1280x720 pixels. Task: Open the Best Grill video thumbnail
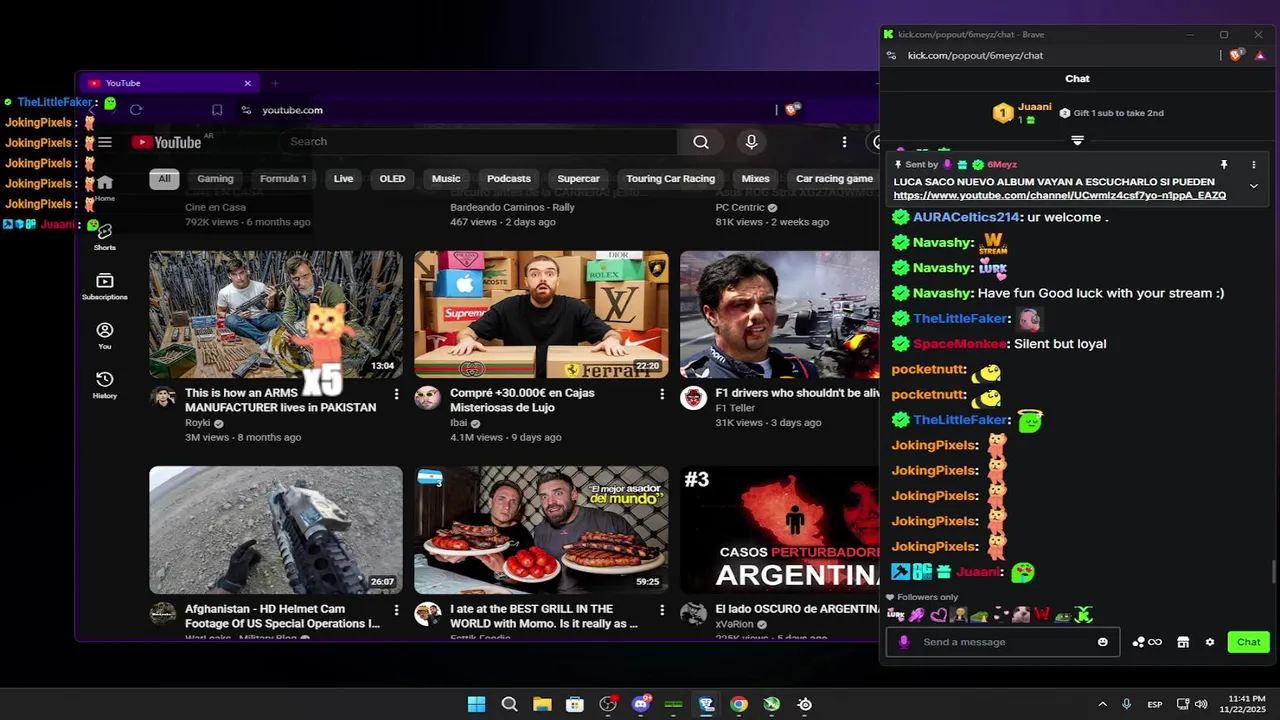coord(541,530)
